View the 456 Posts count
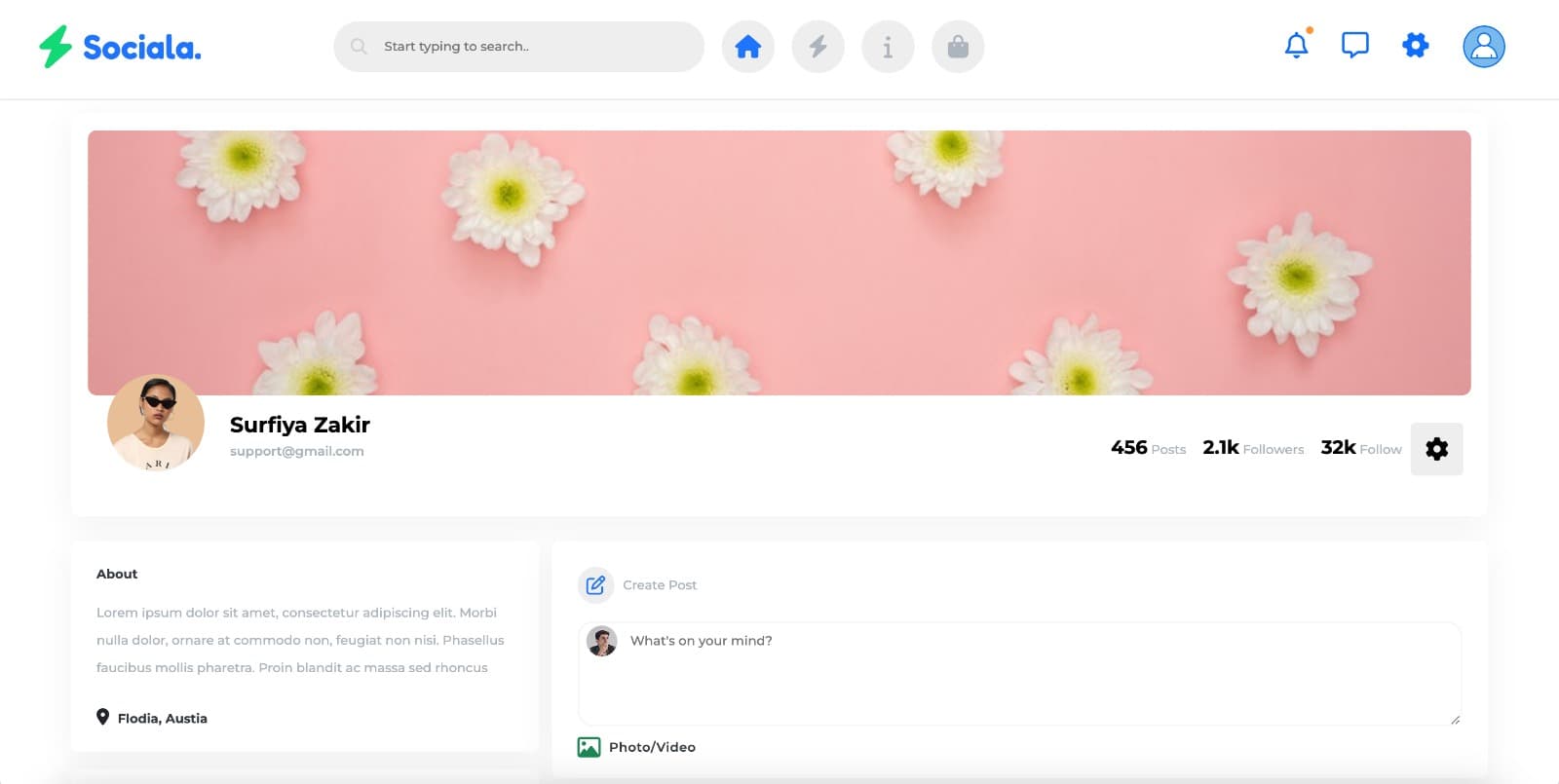The width and height of the screenshot is (1559, 784). coord(1148,448)
